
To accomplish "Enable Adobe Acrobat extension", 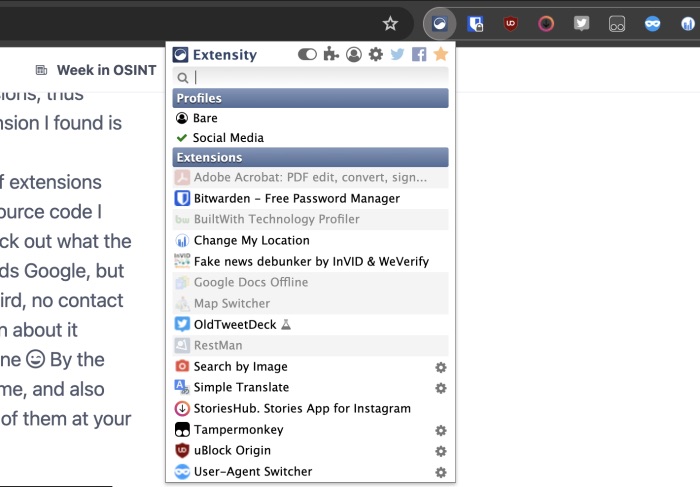I will coord(311,177).
